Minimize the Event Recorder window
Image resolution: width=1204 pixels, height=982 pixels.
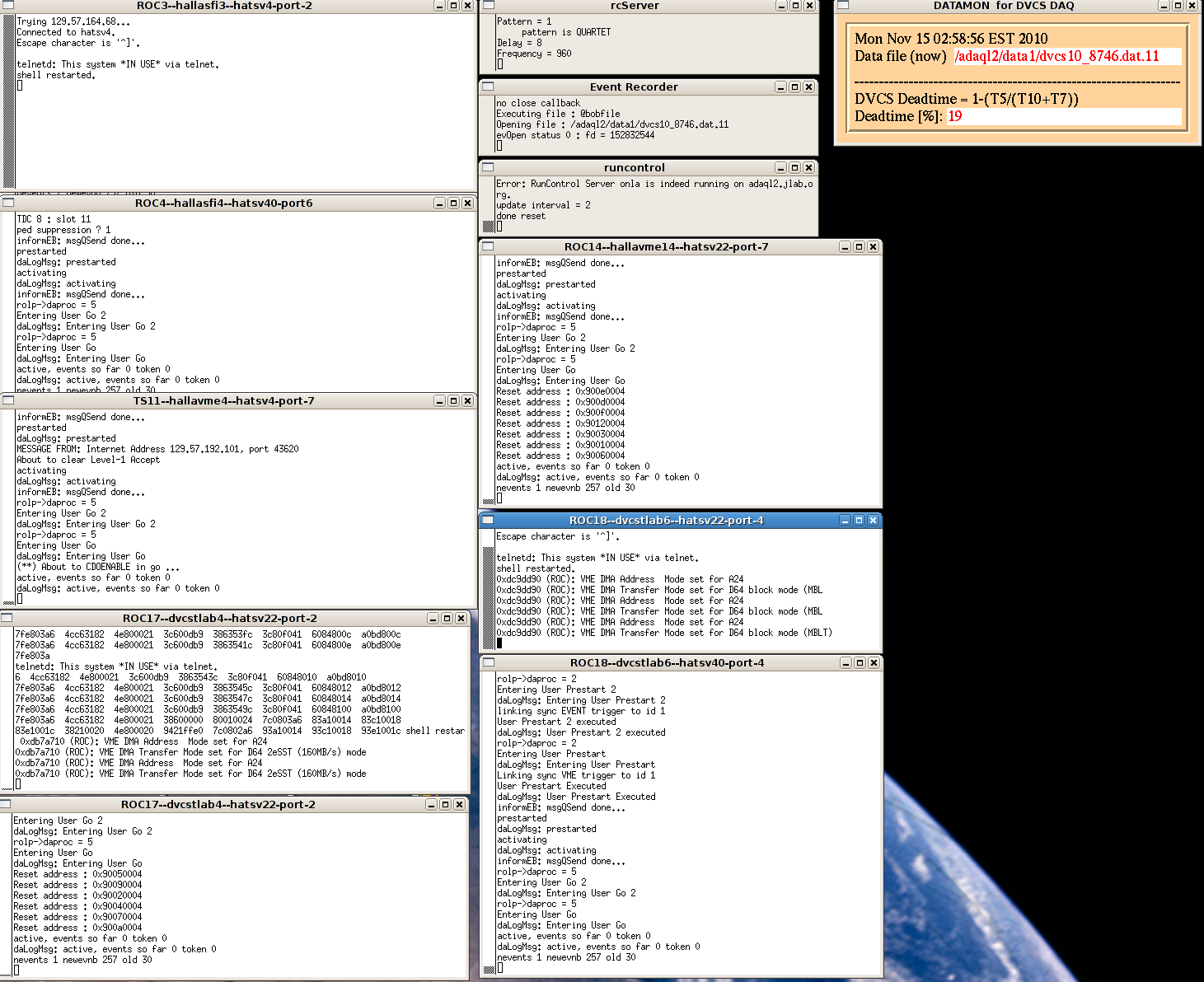[780, 87]
